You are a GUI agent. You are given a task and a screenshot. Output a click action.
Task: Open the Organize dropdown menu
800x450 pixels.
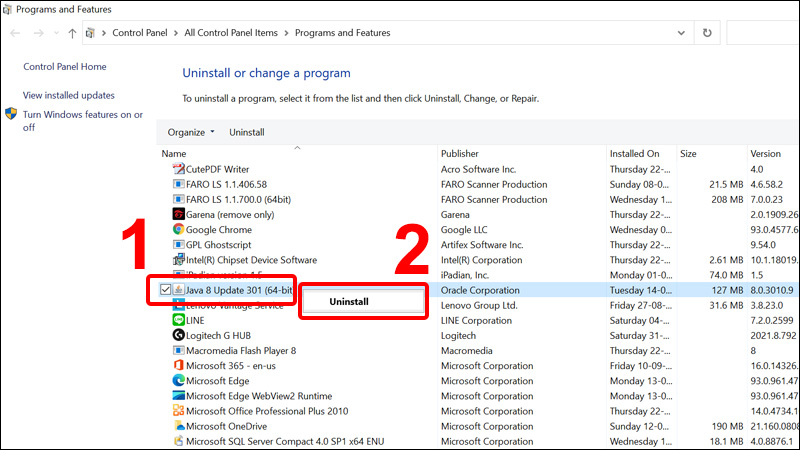tap(191, 132)
